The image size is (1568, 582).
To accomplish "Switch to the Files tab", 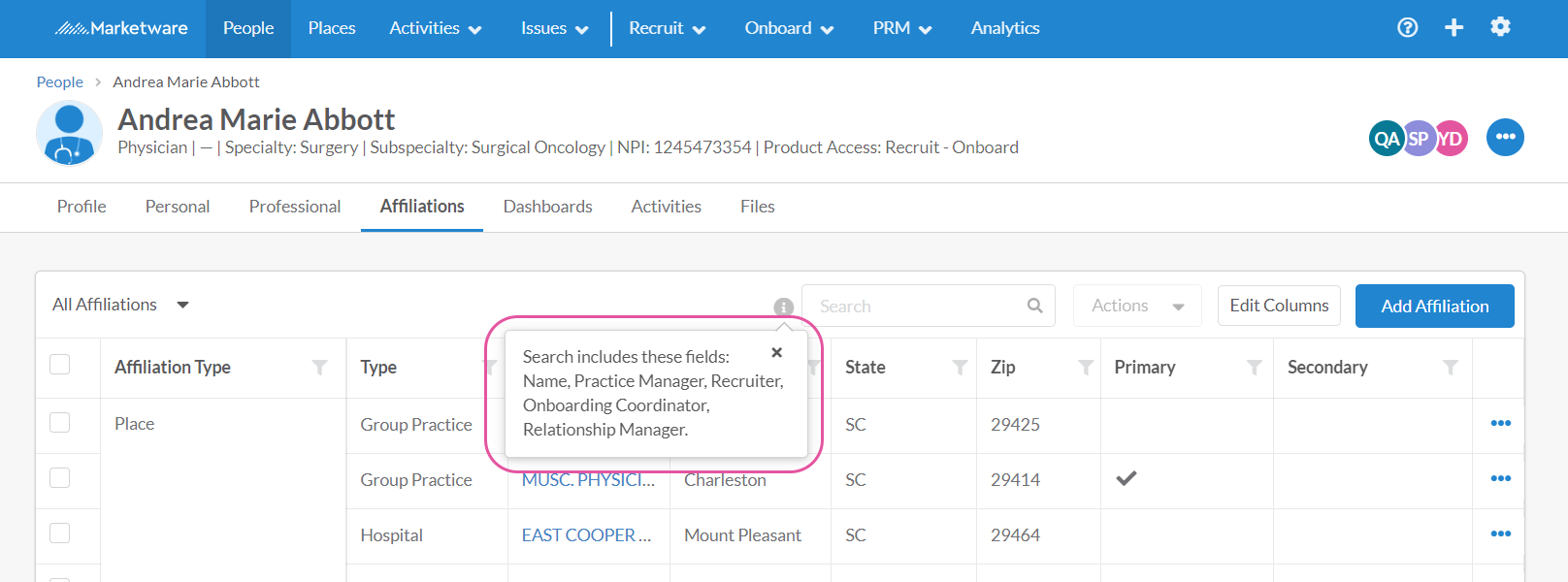I will 757,207.
